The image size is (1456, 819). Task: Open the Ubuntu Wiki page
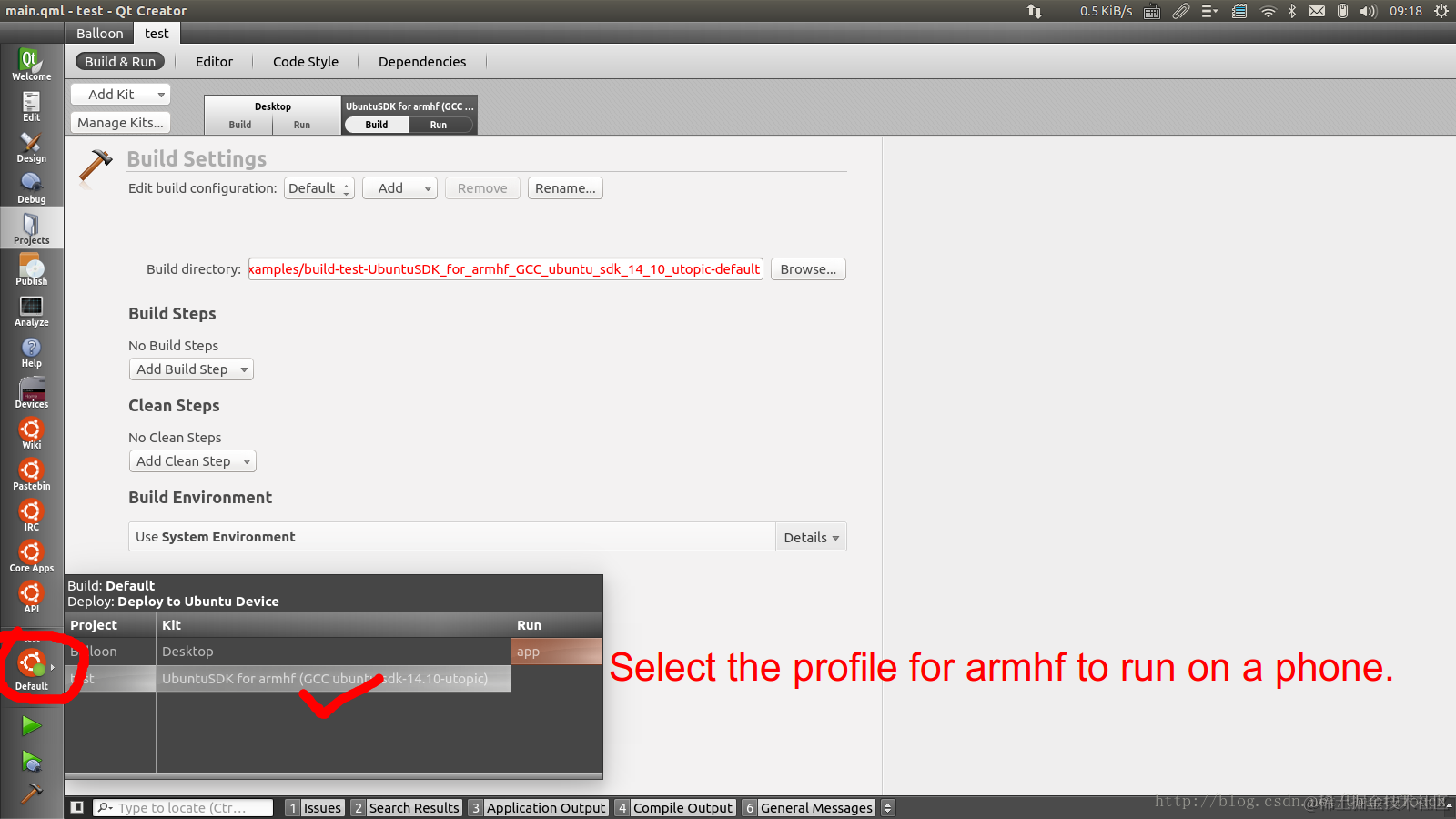[x=32, y=433]
